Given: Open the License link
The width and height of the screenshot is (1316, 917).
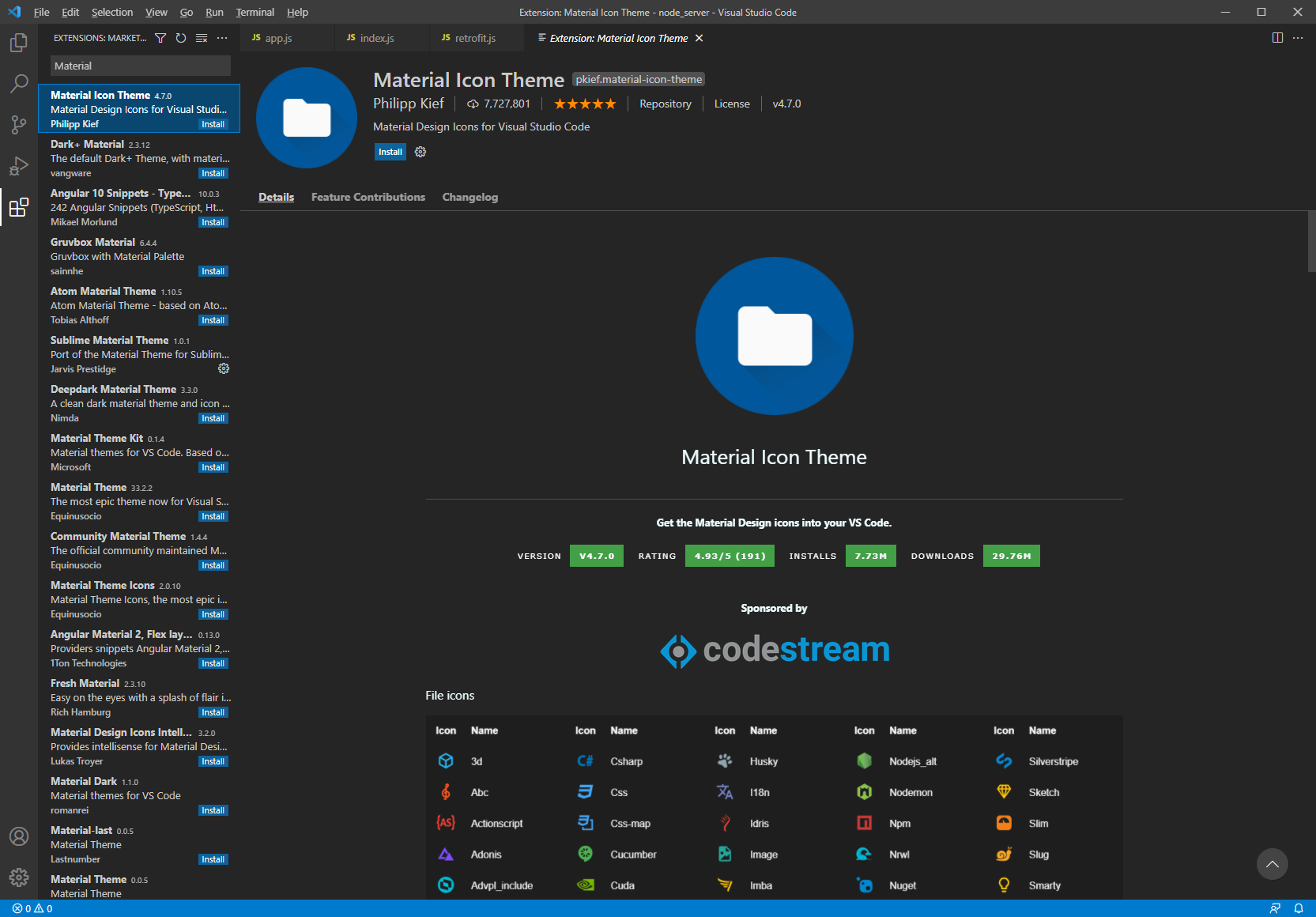Looking at the screenshot, I should tap(732, 104).
